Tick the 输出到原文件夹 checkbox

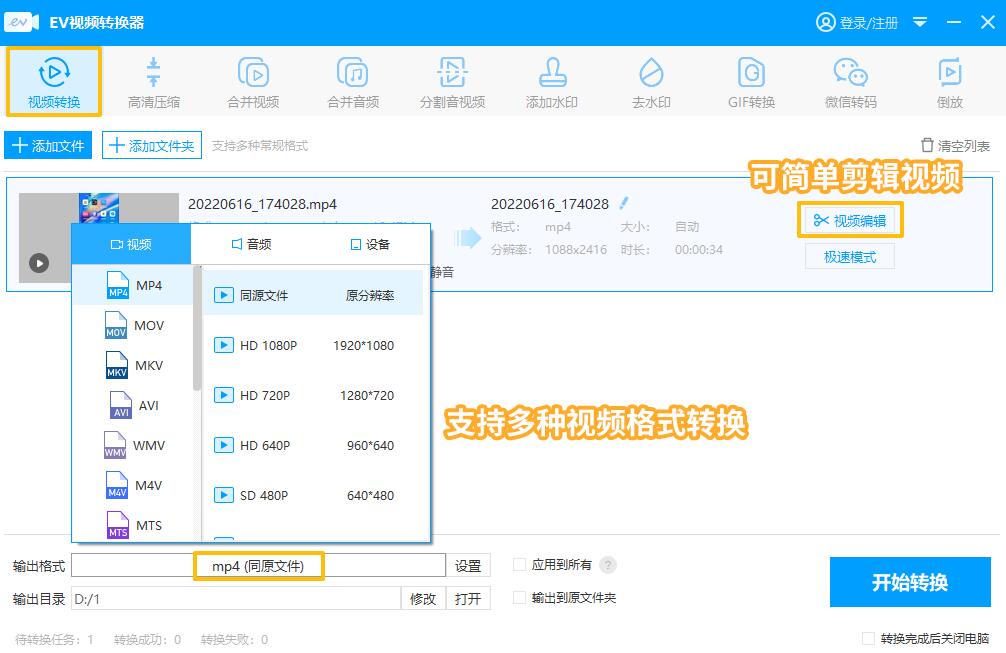pos(519,598)
